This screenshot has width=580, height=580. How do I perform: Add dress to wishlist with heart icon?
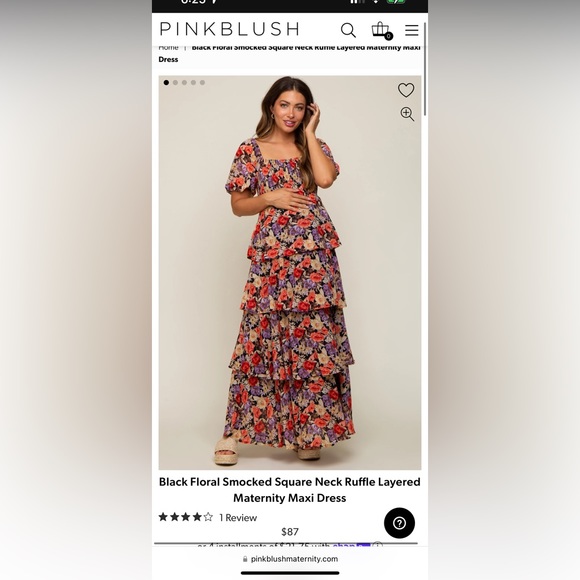coord(406,90)
